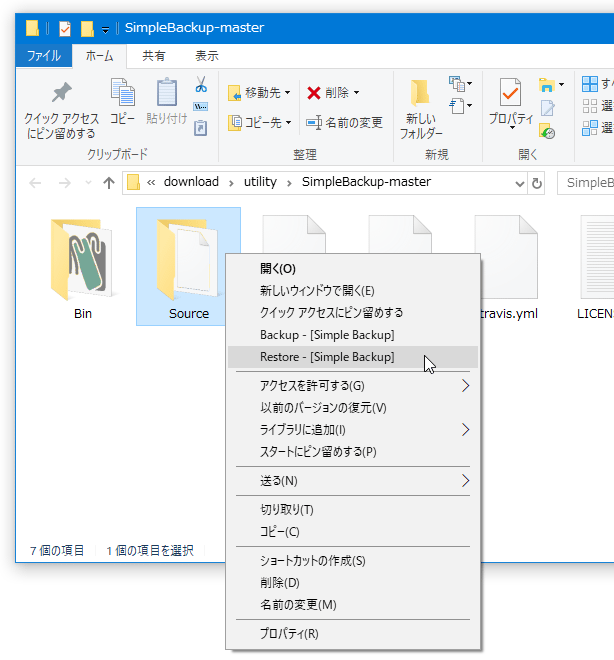Select the Bin folder
614x660 pixels.
pyautogui.click(x=82, y=268)
